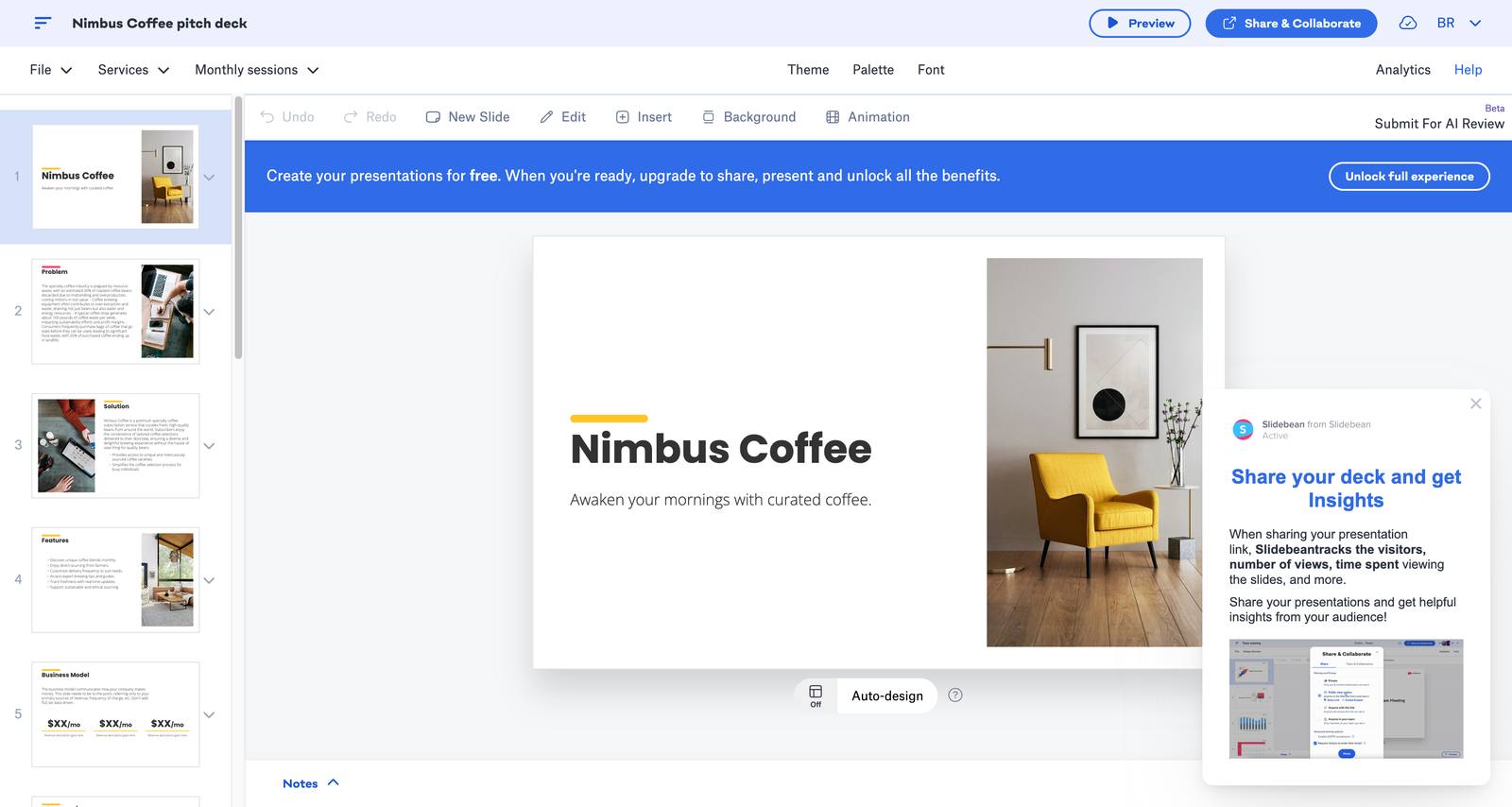Click Submit For AI Review

point(1439,124)
